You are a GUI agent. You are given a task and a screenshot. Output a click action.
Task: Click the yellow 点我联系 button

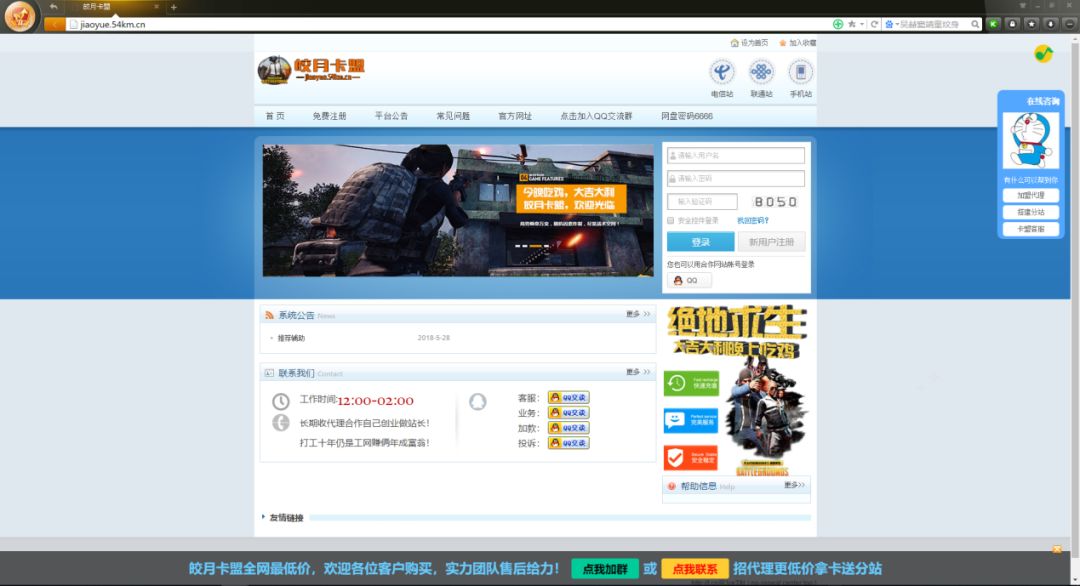click(x=695, y=569)
